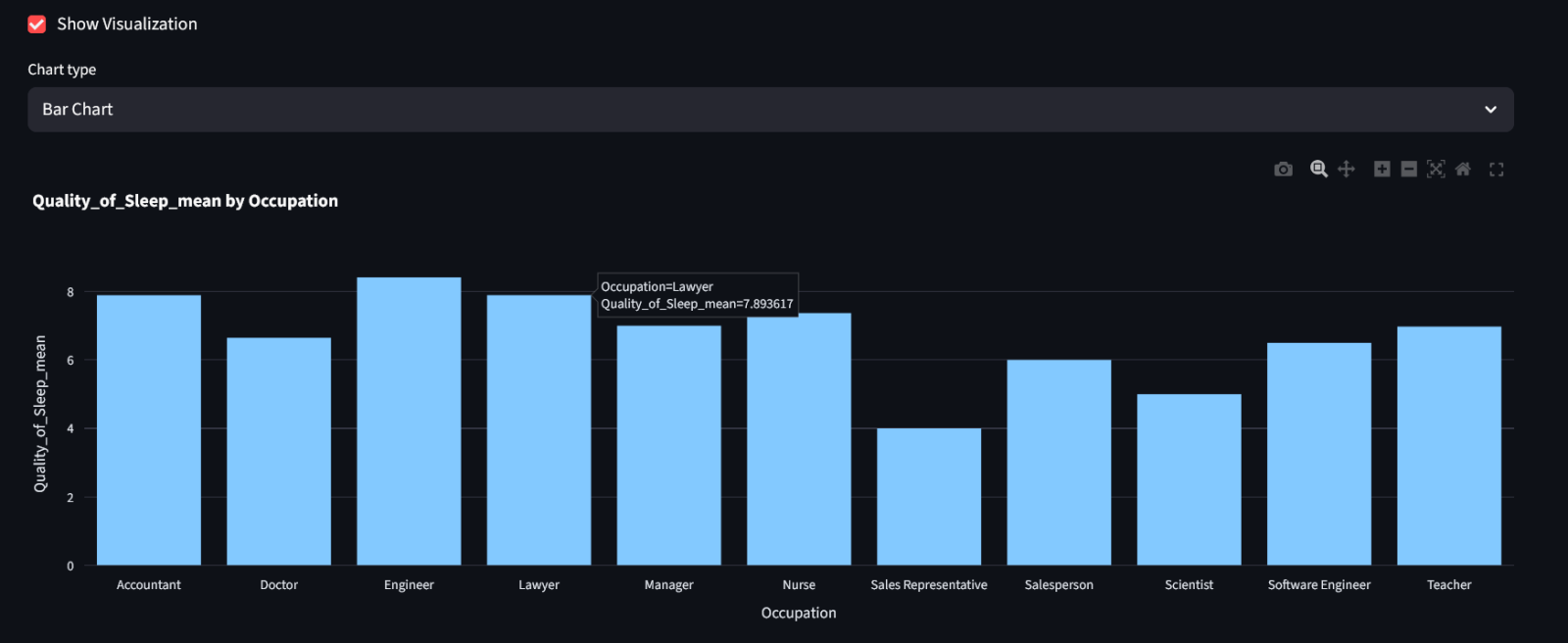Open chart in fullscreen mode
Screen dimensions: 1568x643
click(1496, 170)
